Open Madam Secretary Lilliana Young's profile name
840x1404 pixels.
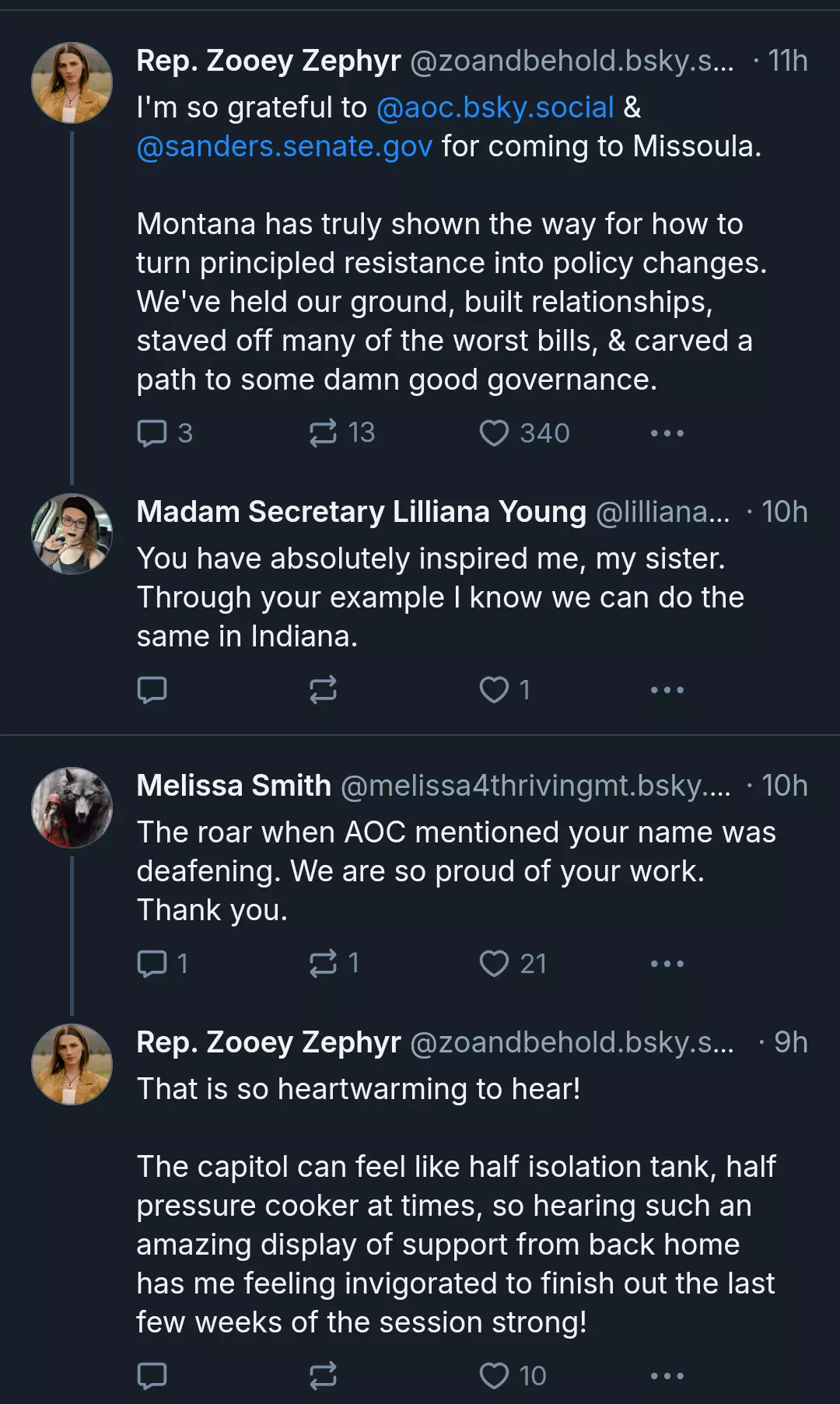pyautogui.click(x=361, y=512)
